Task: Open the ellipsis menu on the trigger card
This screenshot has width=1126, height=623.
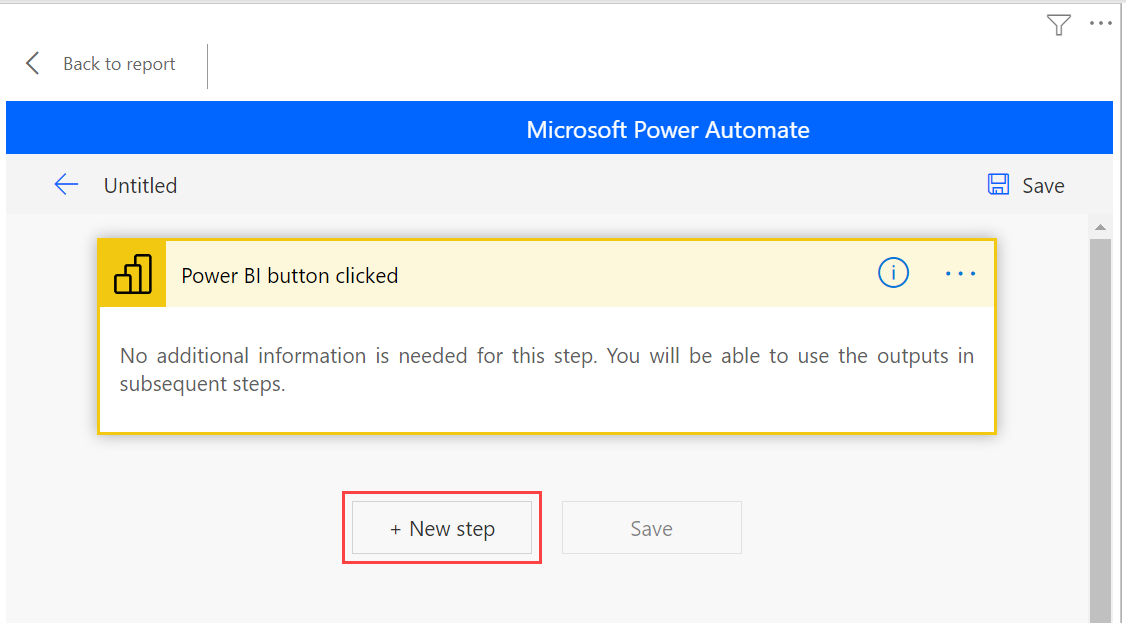Action: point(959,272)
